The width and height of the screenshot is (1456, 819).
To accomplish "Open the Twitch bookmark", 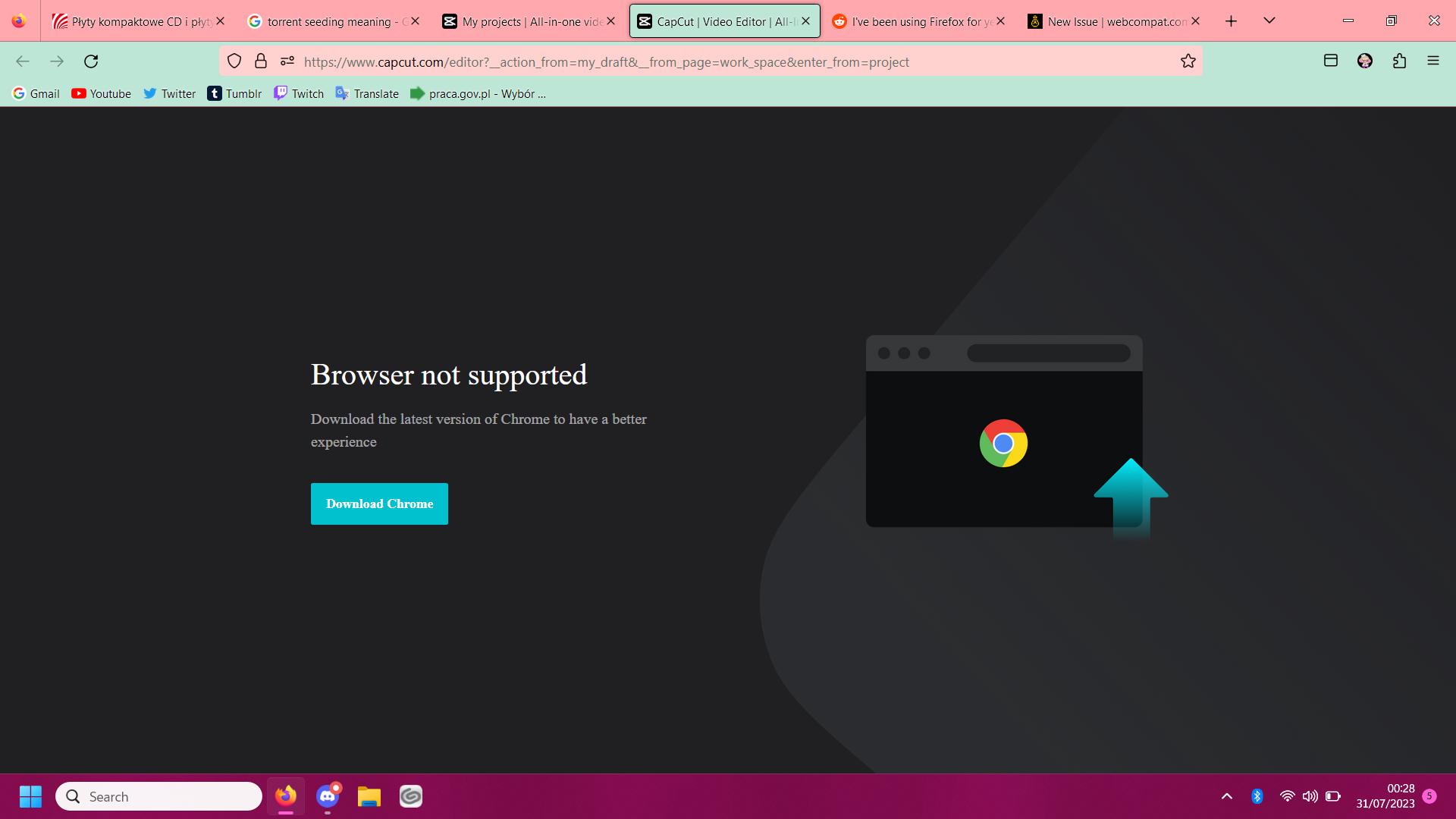I will [299, 93].
